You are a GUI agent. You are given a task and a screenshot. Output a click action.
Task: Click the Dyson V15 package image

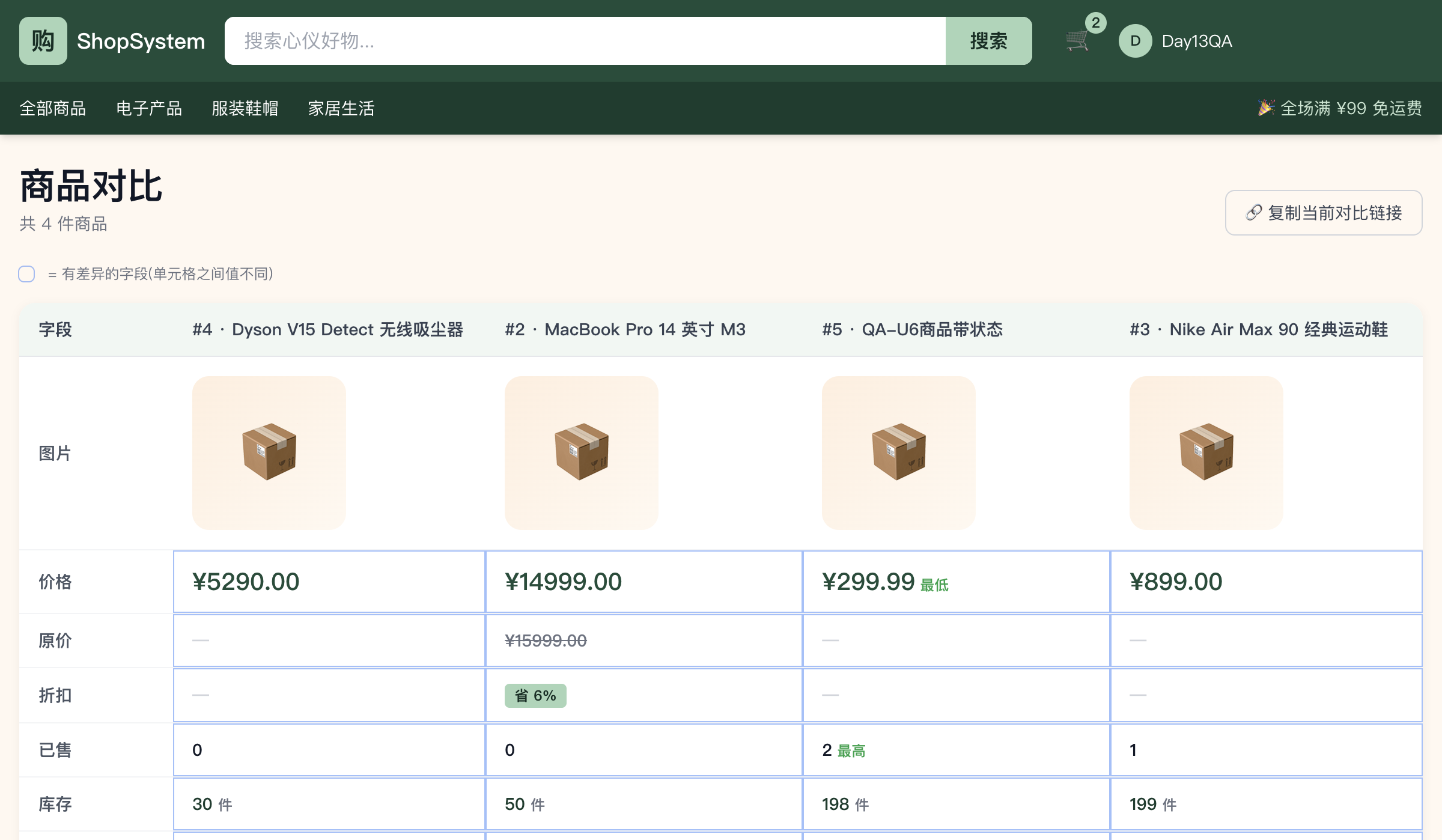(x=269, y=453)
